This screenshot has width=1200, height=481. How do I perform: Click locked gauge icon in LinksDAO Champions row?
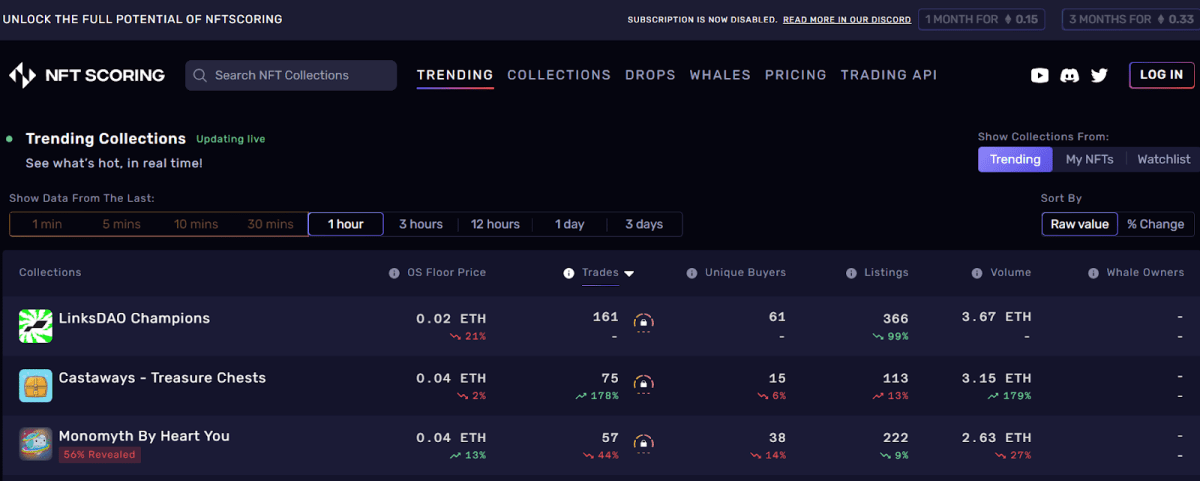(x=644, y=324)
